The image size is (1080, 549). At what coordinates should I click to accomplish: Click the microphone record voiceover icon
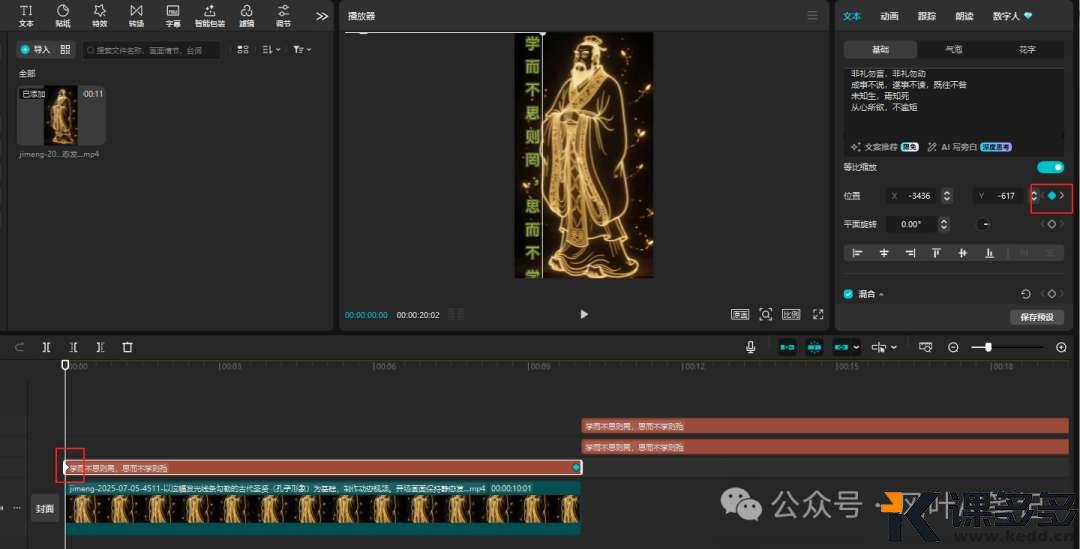[x=750, y=347]
